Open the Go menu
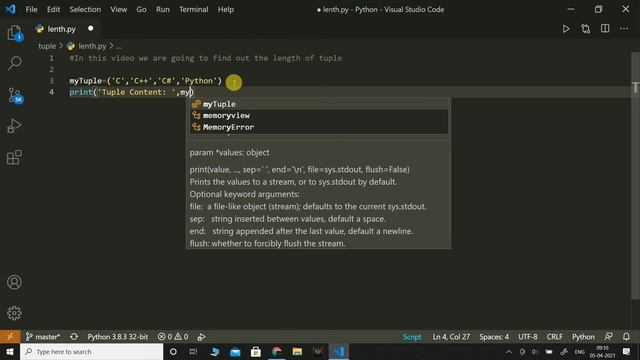Image resolution: width=640 pixels, height=360 pixels. coord(141,9)
